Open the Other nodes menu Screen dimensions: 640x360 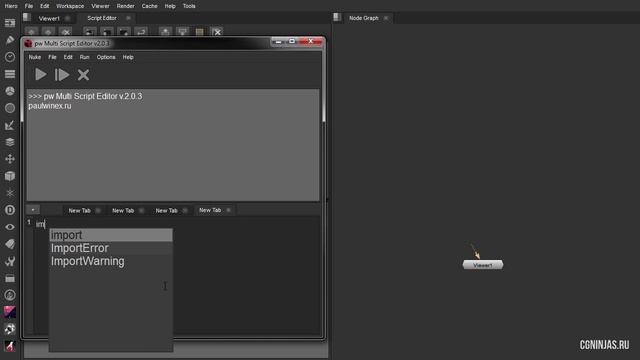tap(10, 278)
